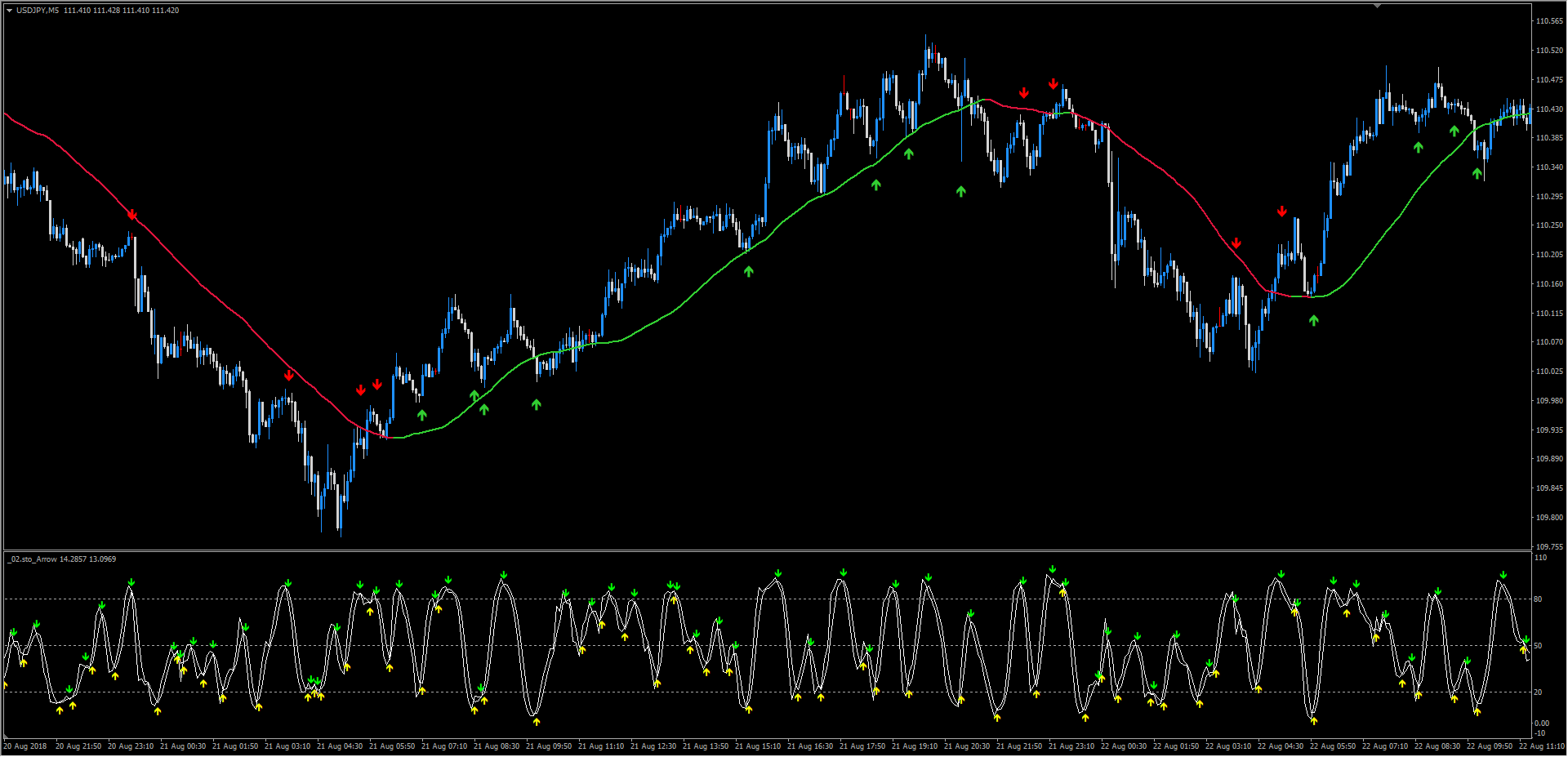Click time axis label 21 Aug 05:50
The height and width of the screenshot is (757, 1568).
click(392, 746)
